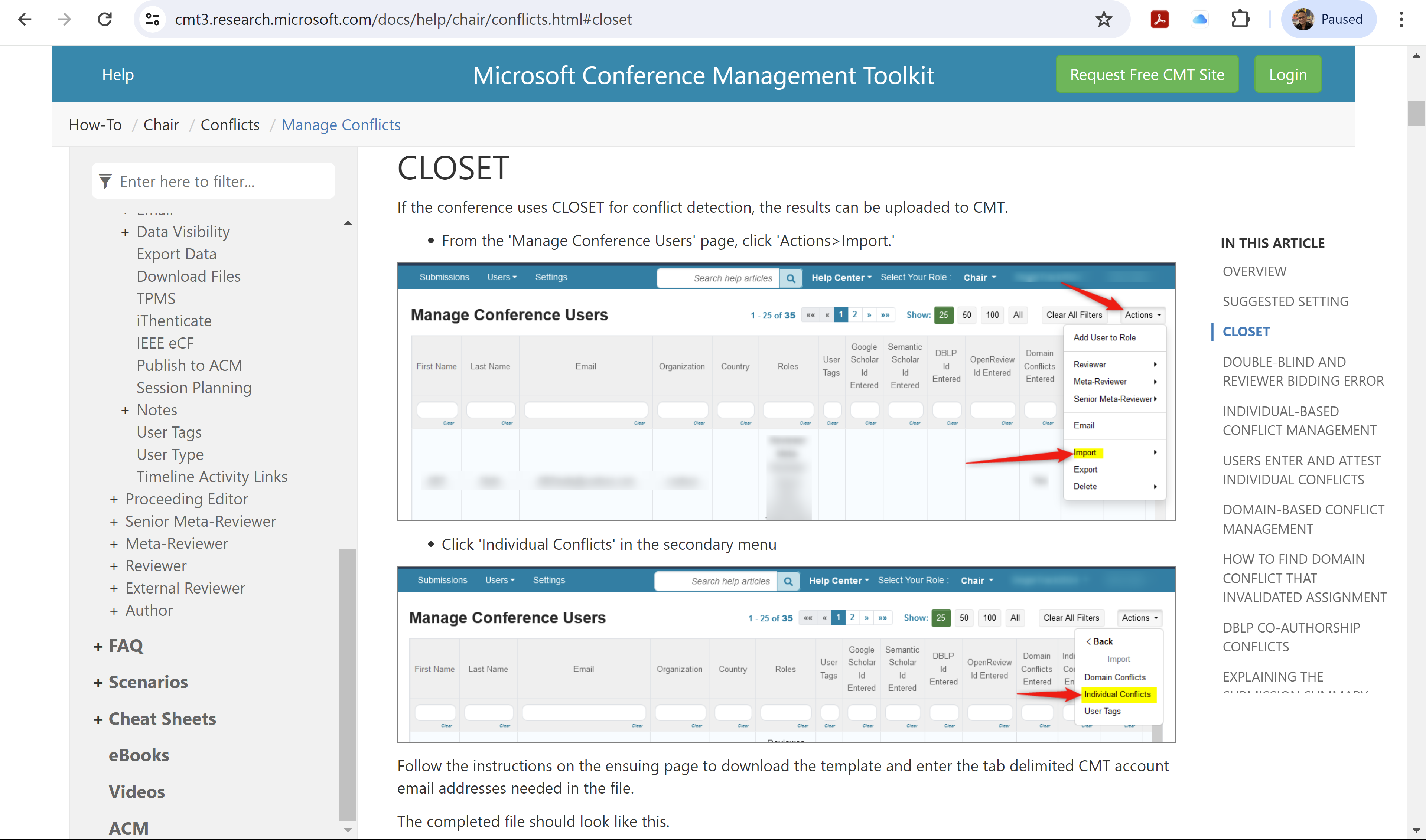Expand the FAQ section

[98, 646]
